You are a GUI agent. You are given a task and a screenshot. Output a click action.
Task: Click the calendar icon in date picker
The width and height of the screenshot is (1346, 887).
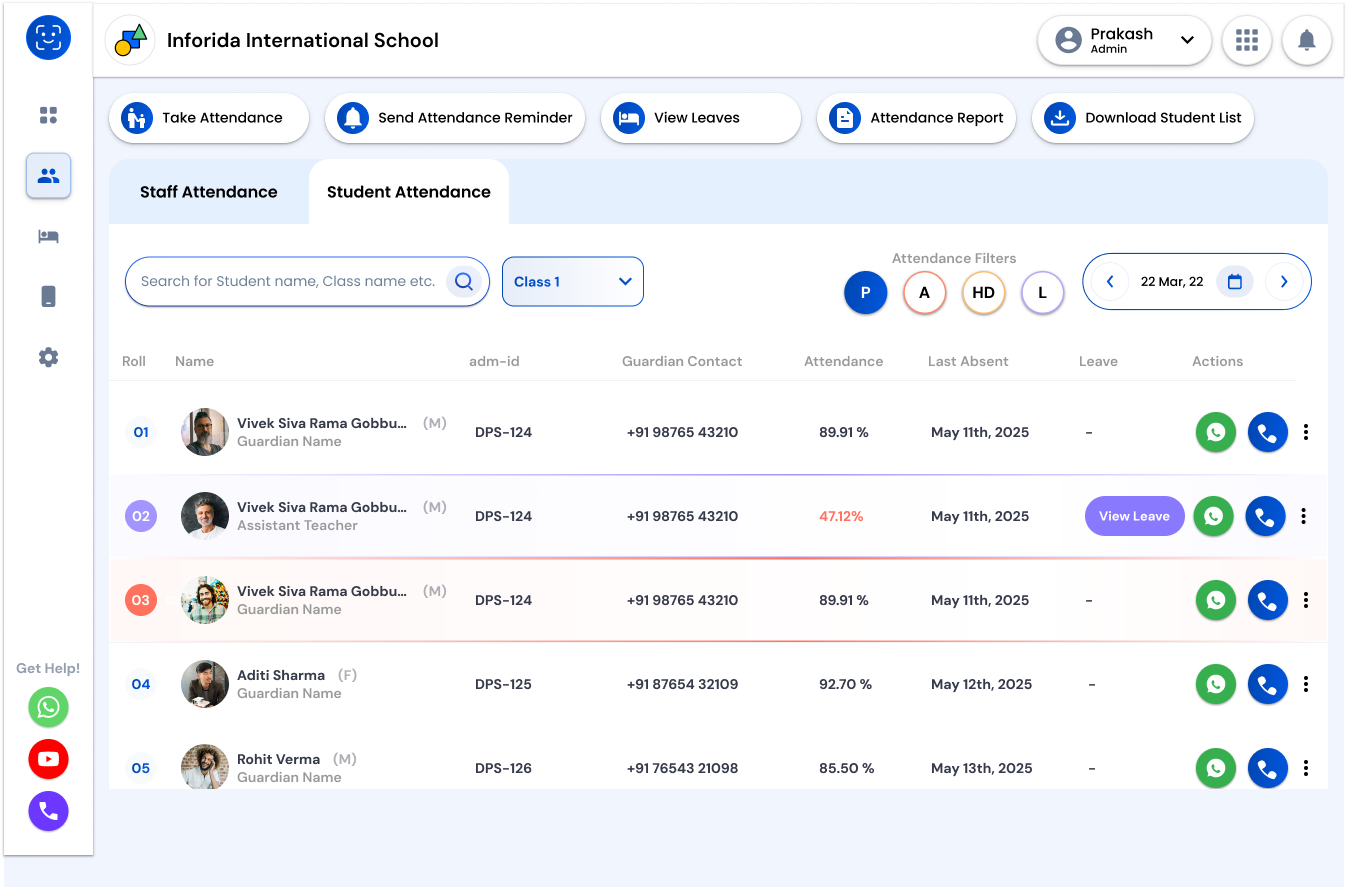click(1234, 282)
